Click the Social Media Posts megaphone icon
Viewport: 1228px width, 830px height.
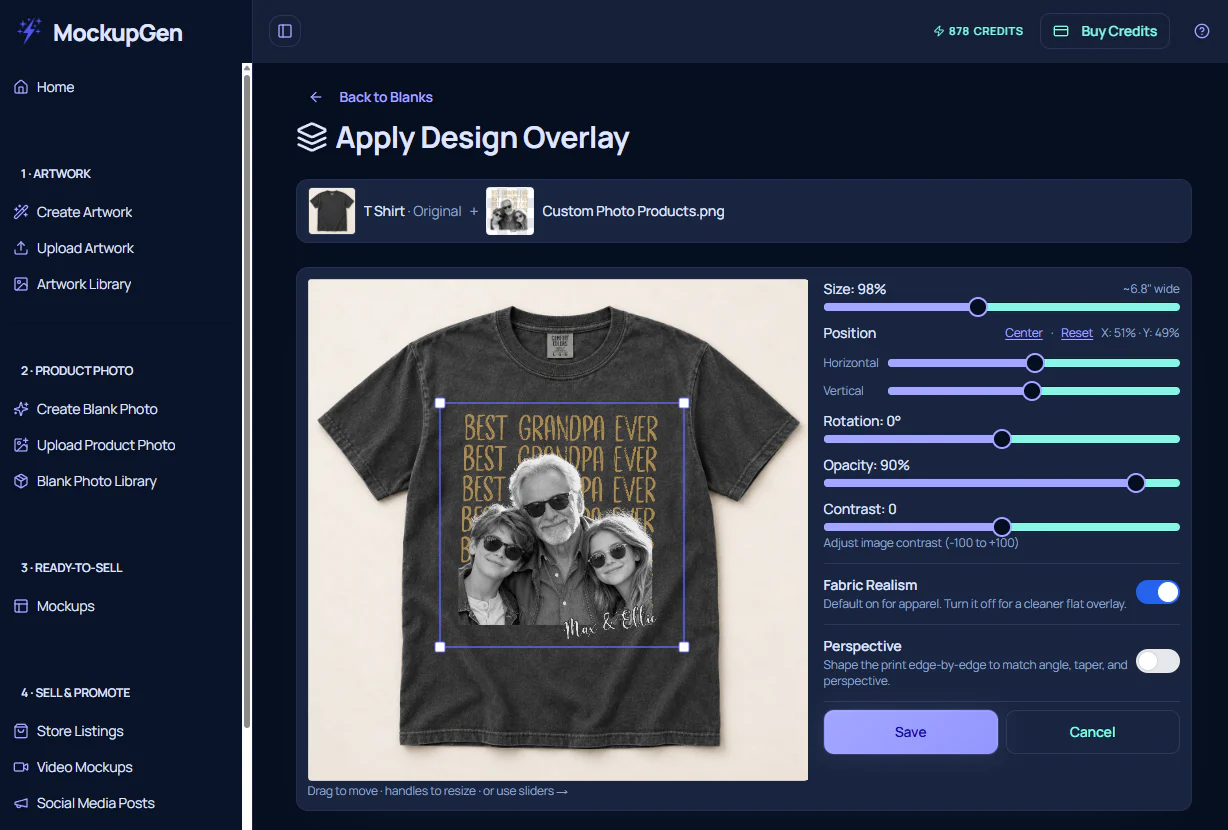tap(21, 803)
